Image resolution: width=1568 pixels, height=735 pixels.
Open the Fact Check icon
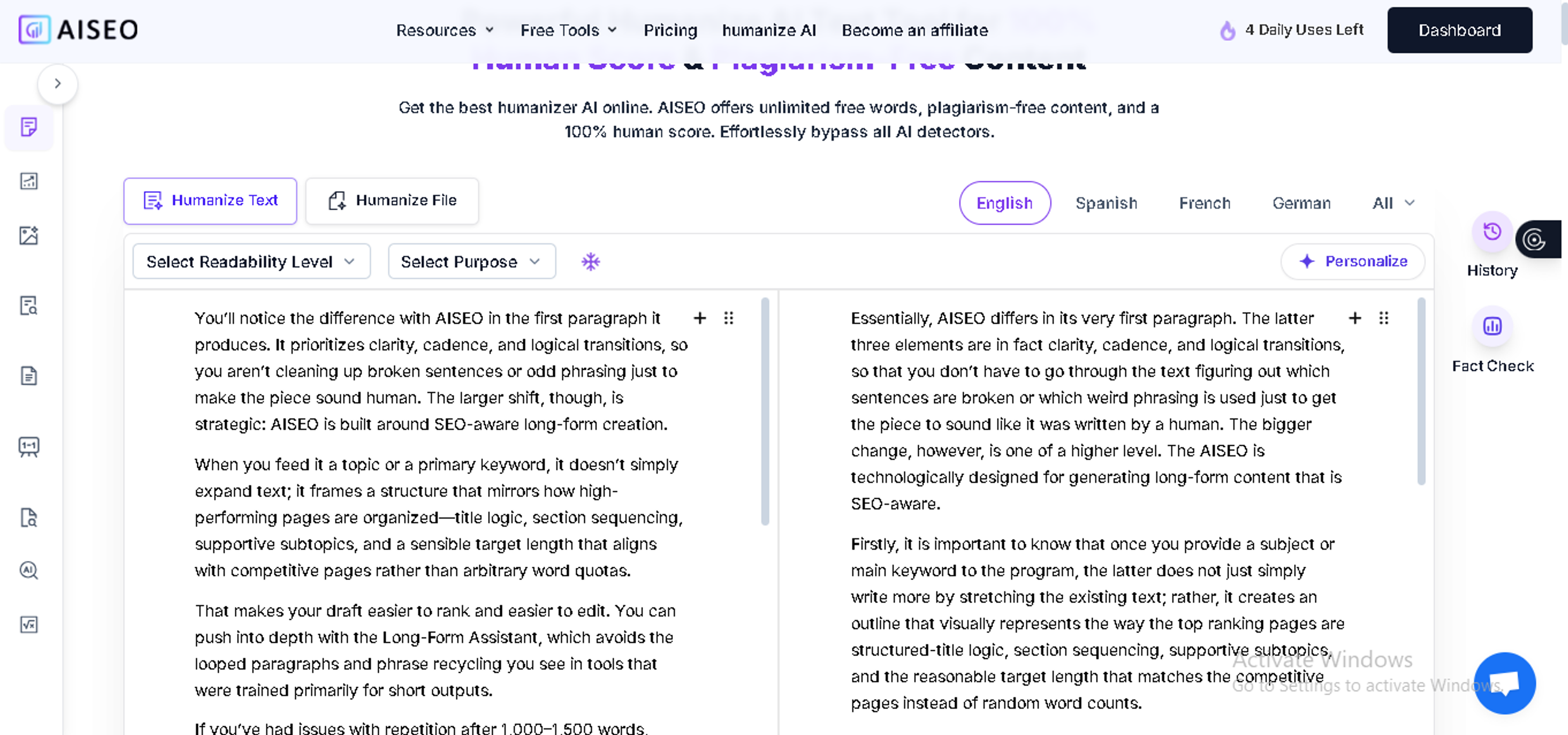pos(1492,326)
